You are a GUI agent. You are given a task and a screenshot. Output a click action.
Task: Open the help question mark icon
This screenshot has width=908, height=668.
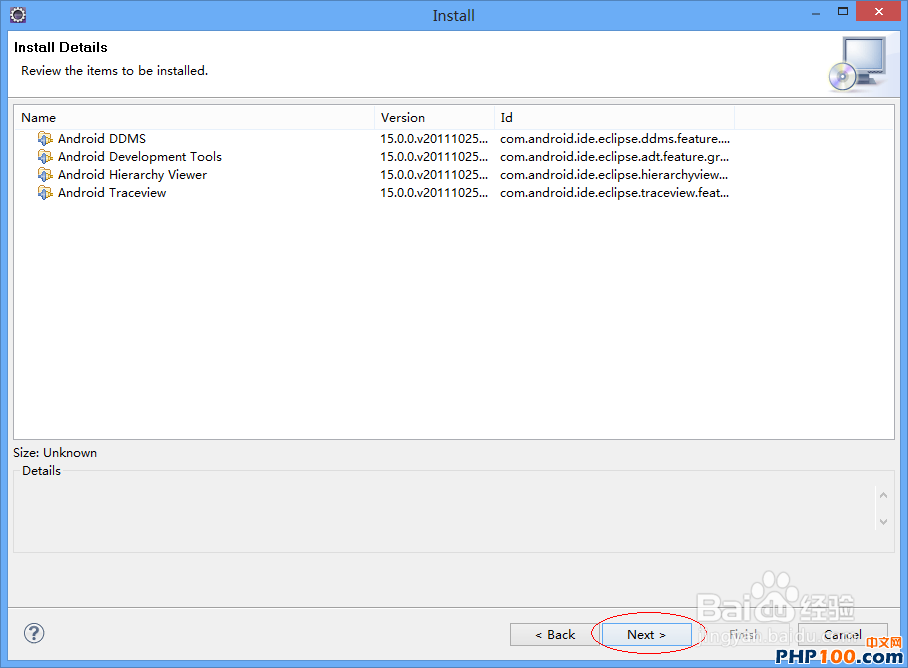[34, 633]
